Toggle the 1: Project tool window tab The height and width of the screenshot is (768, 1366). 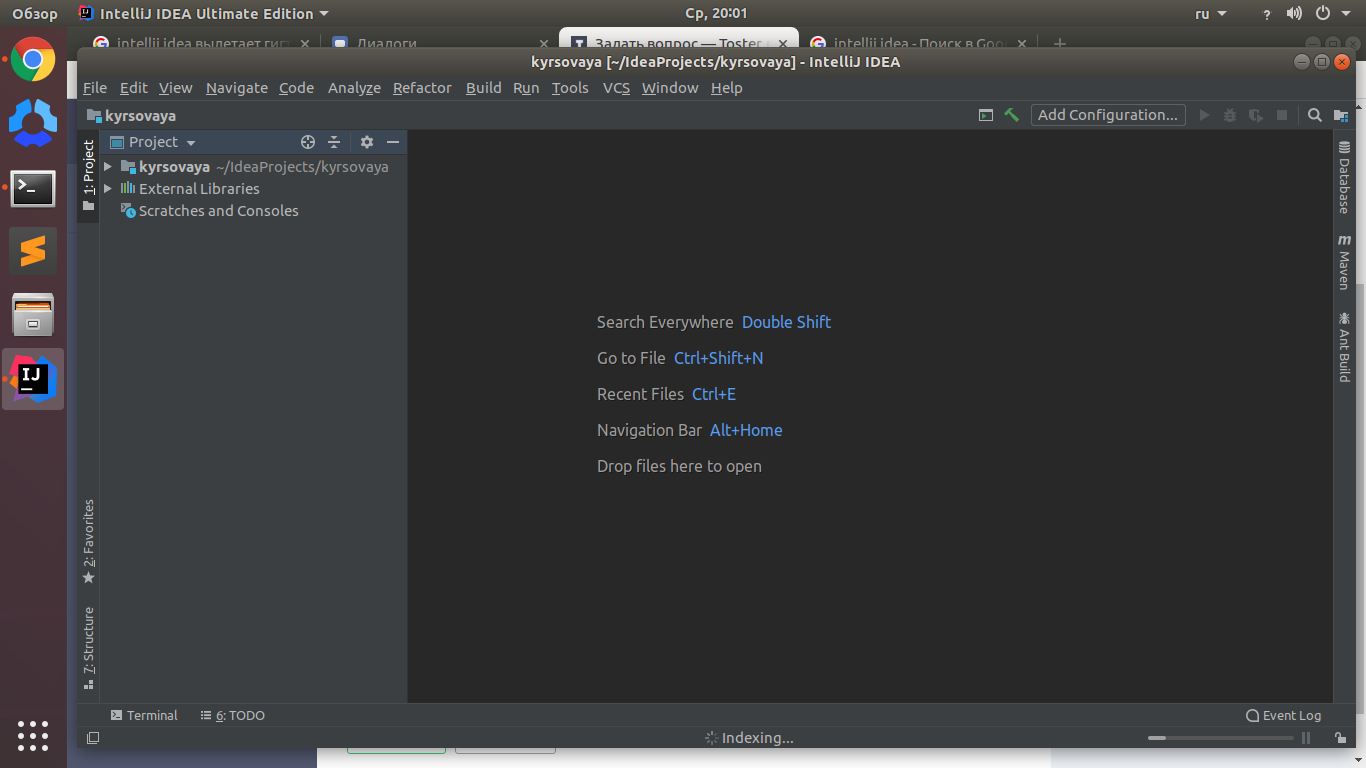point(88,175)
